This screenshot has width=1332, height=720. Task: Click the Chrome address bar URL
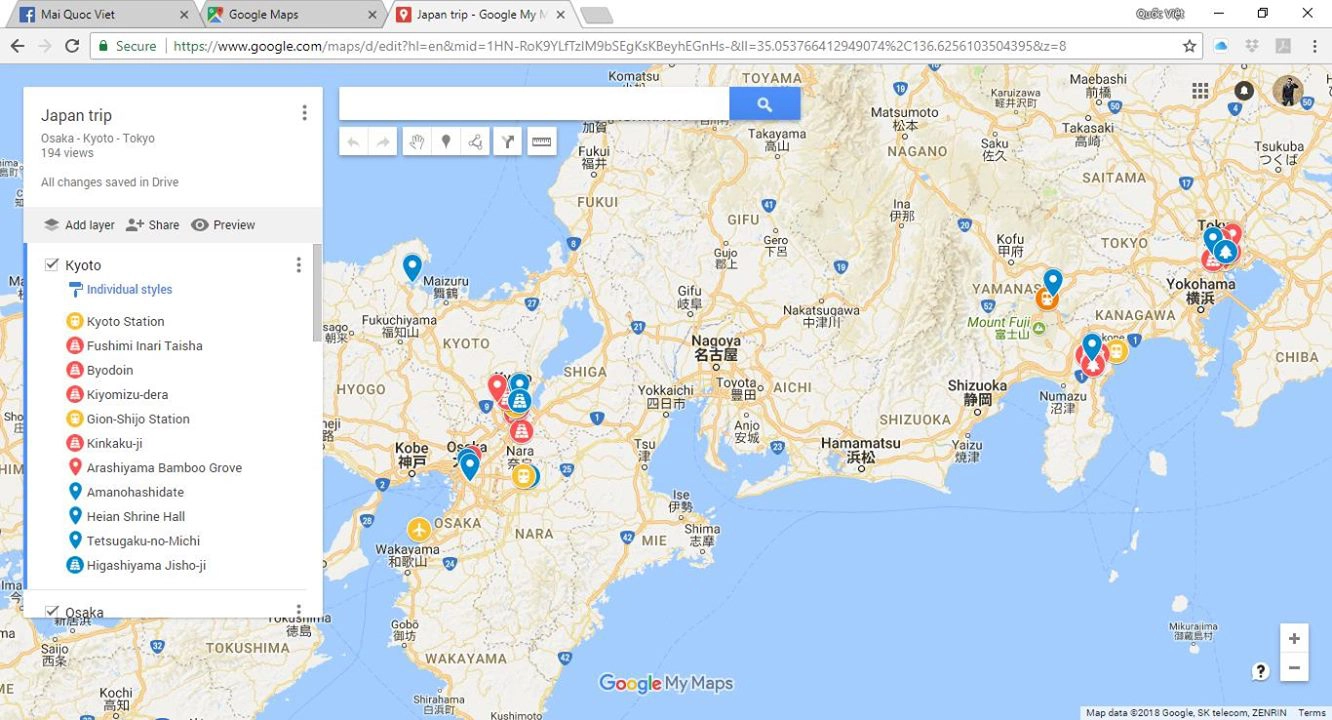(x=619, y=46)
